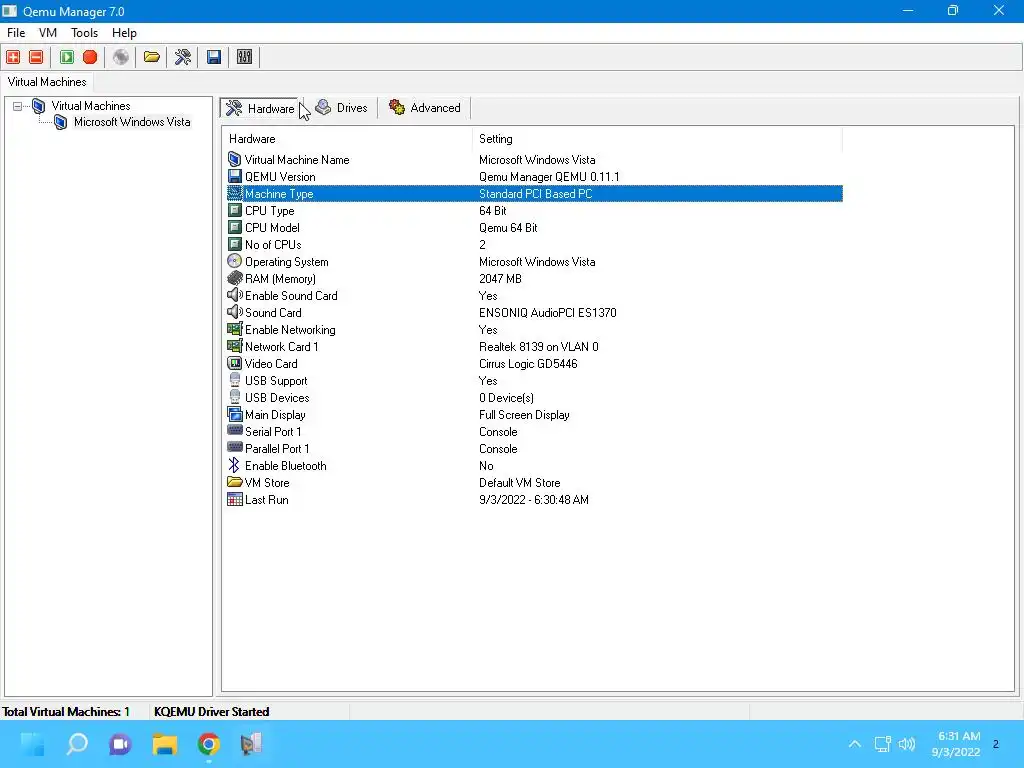This screenshot has width=1024, height=768.
Task: Select the USB Devices row
Action: click(534, 397)
